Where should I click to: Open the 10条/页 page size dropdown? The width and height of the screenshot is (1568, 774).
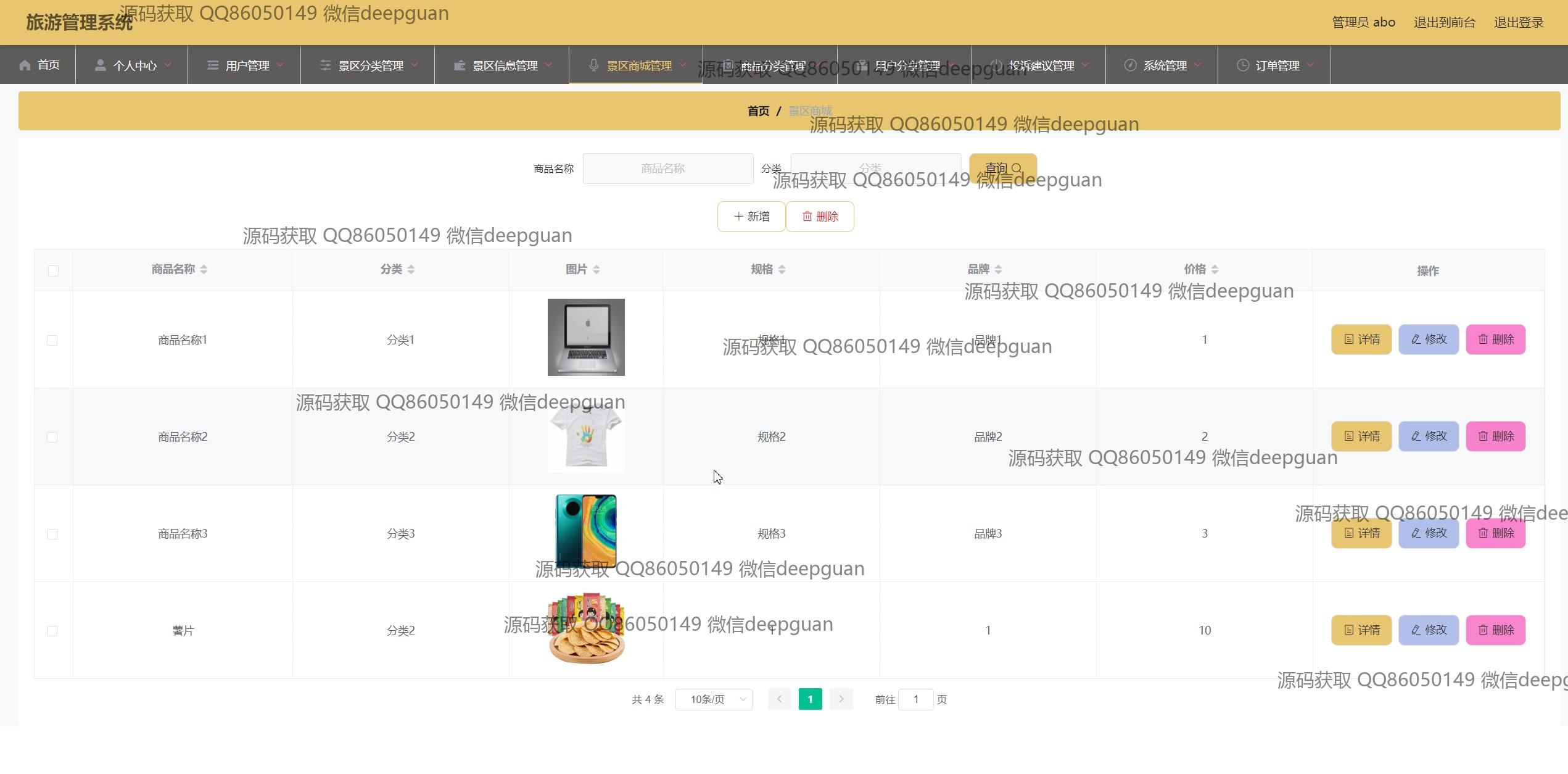pyautogui.click(x=714, y=699)
